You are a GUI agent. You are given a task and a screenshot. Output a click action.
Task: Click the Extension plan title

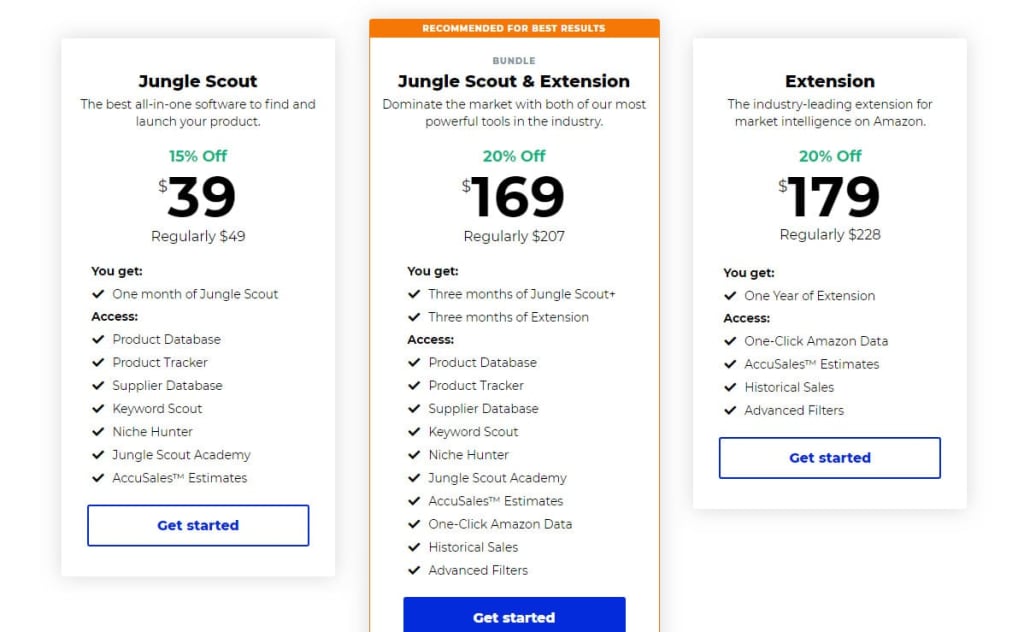pyautogui.click(x=829, y=81)
